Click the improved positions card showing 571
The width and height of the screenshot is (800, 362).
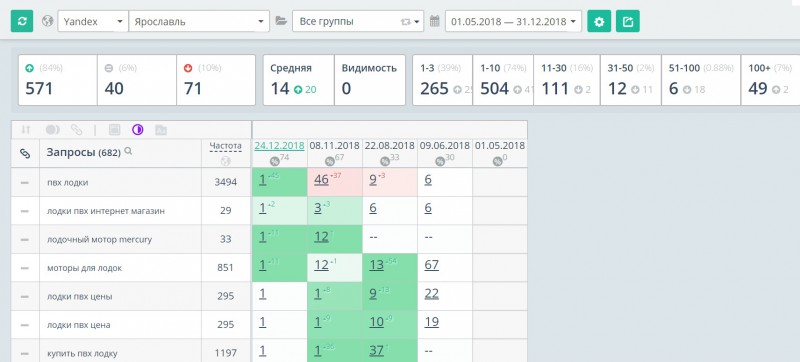(x=58, y=80)
